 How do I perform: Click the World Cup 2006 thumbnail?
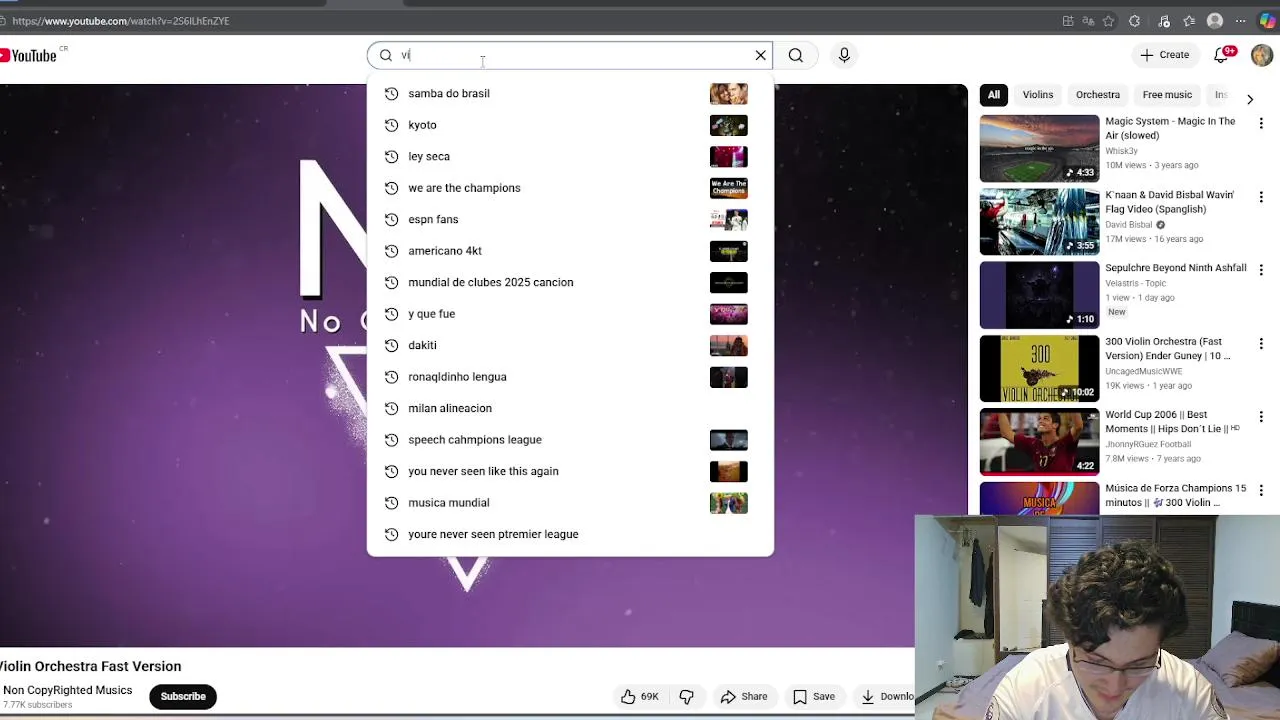click(1039, 441)
